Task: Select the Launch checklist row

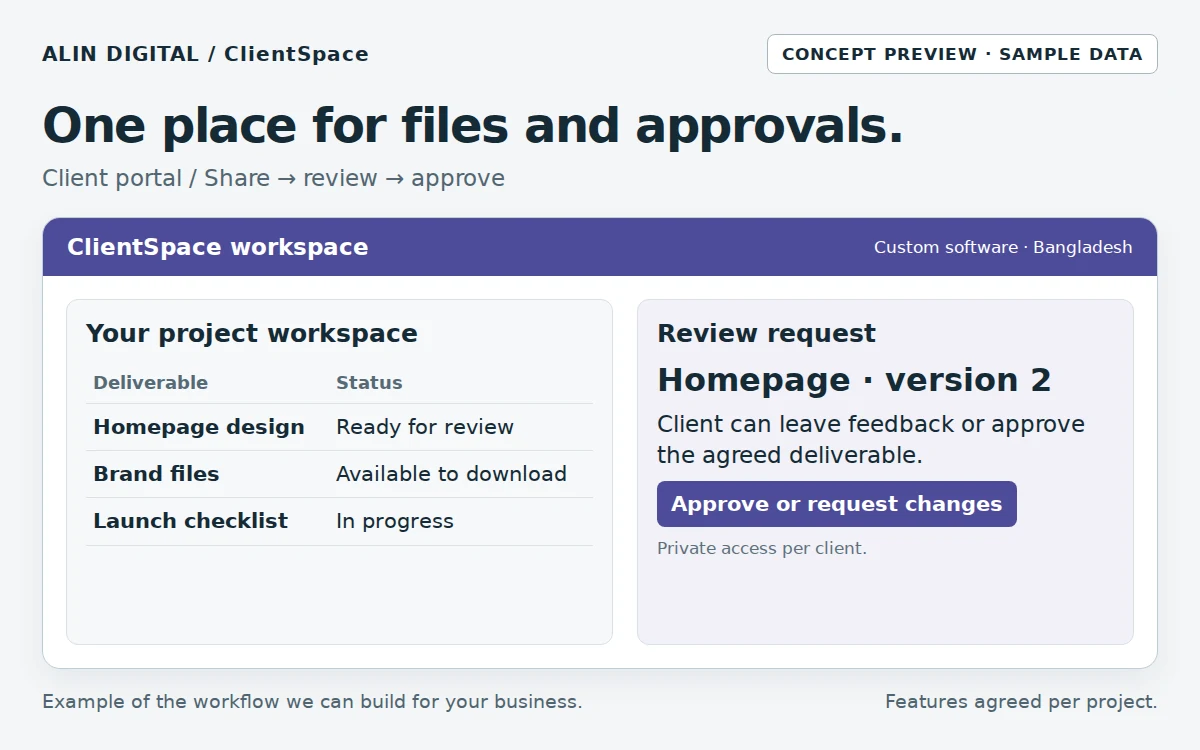Action: (x=339, y=521)
